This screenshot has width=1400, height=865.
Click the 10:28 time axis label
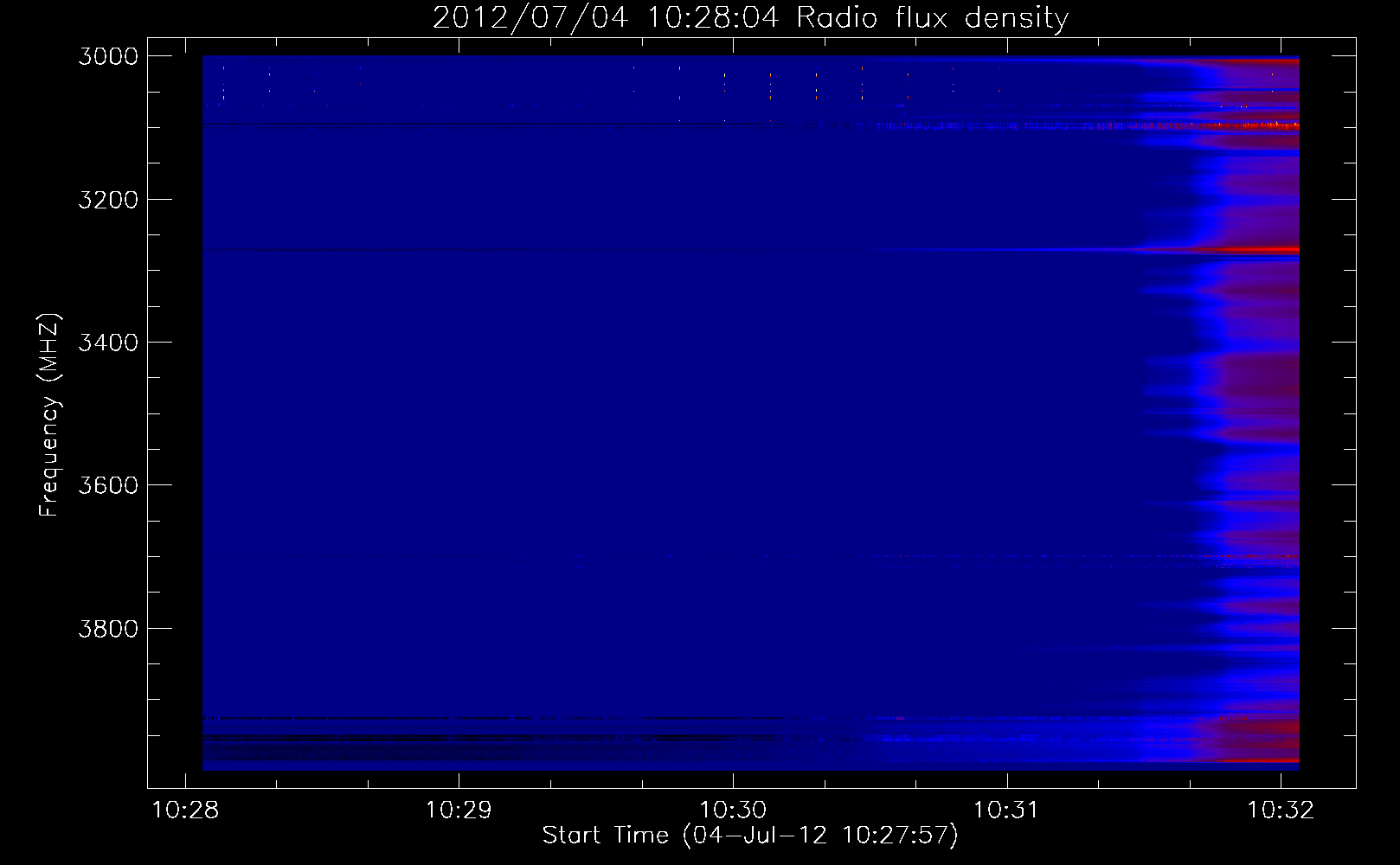click(x=185, y=811)
